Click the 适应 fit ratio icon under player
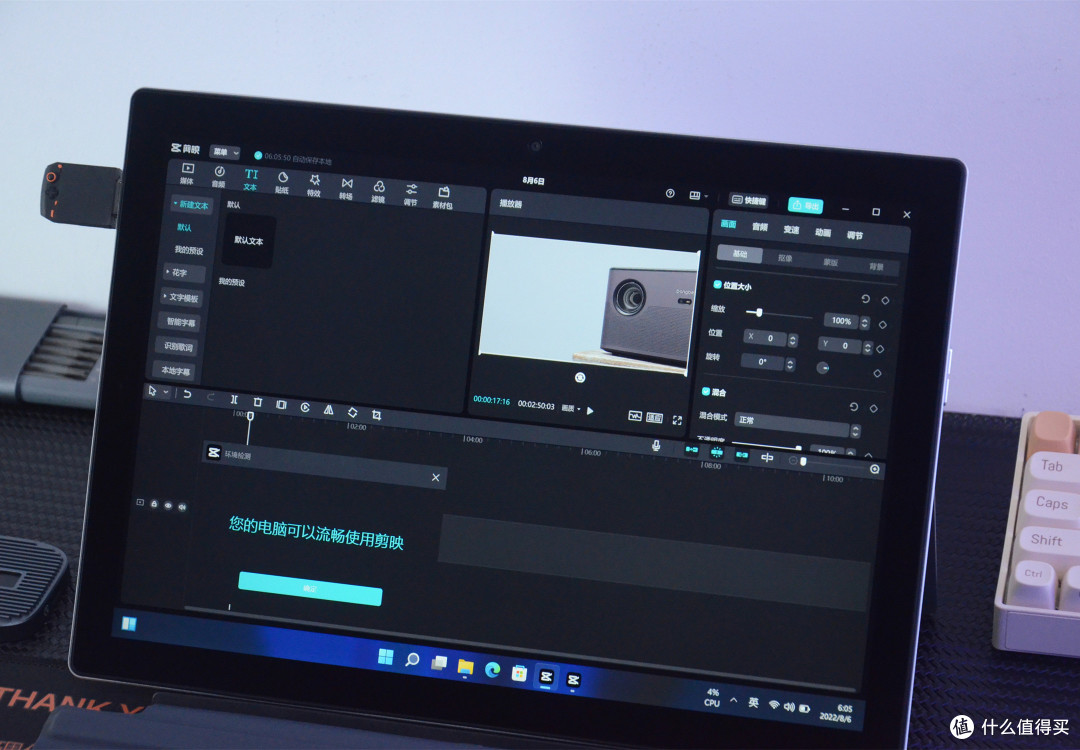This screenshot has width=1080, height=750. pos(654,418)
